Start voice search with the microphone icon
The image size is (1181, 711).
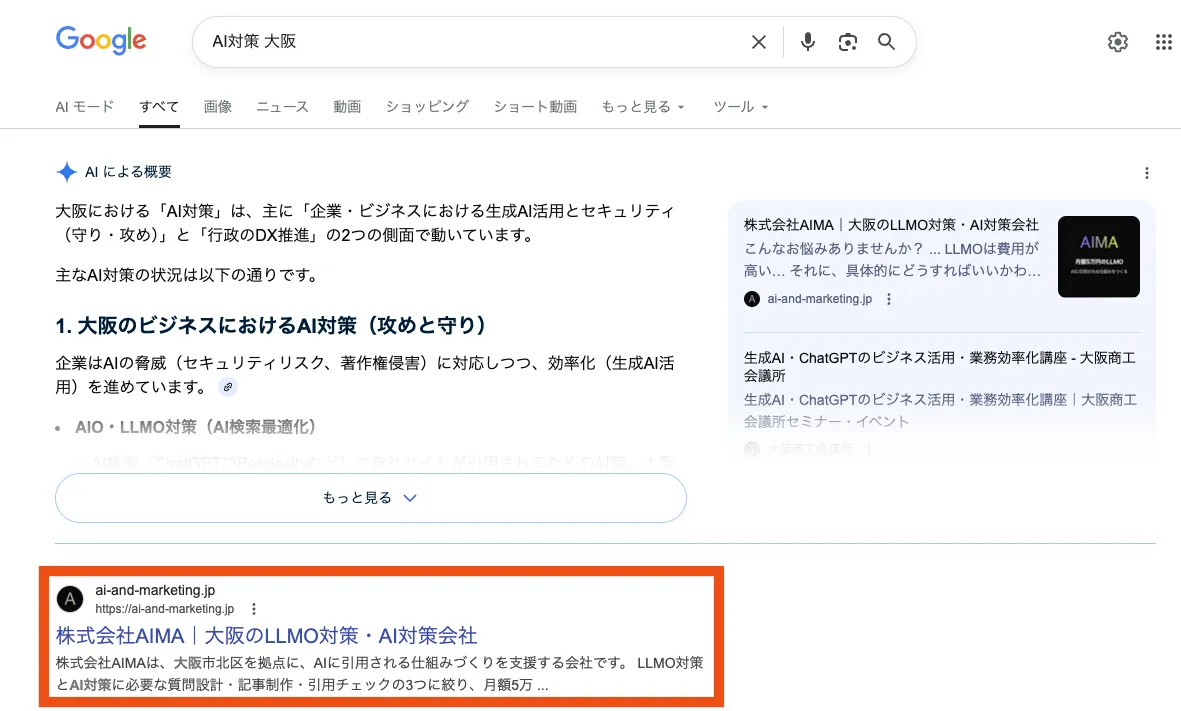807,41
